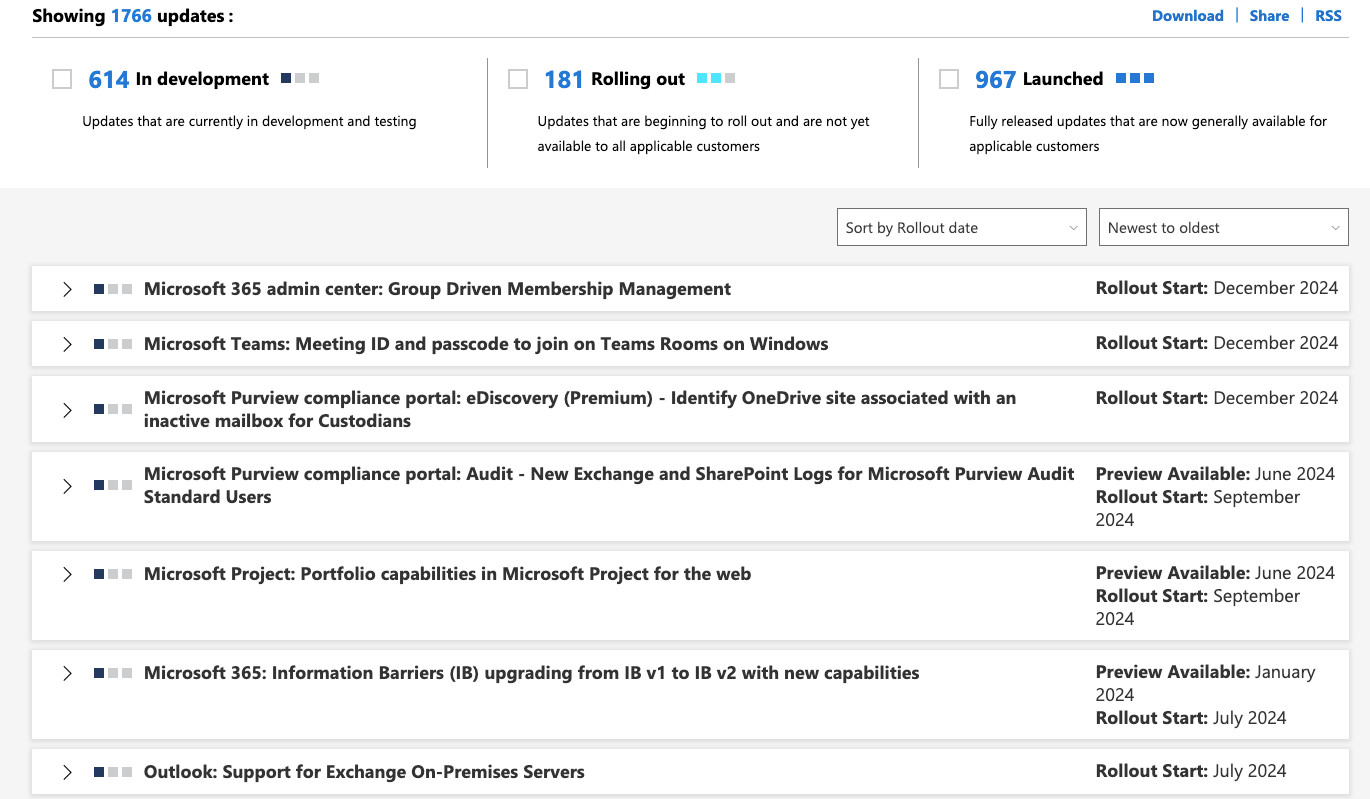Open the Sort by Rollout date dropdown

tap(962, 227)
